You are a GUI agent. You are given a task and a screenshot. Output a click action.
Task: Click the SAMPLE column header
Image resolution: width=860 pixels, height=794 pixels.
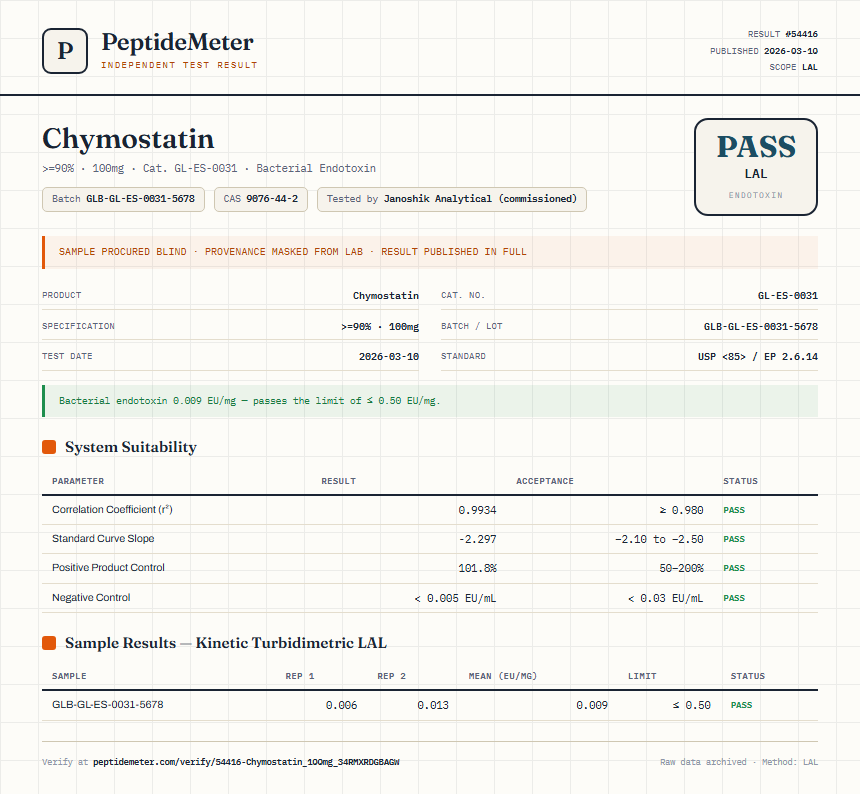pos(69,676)
